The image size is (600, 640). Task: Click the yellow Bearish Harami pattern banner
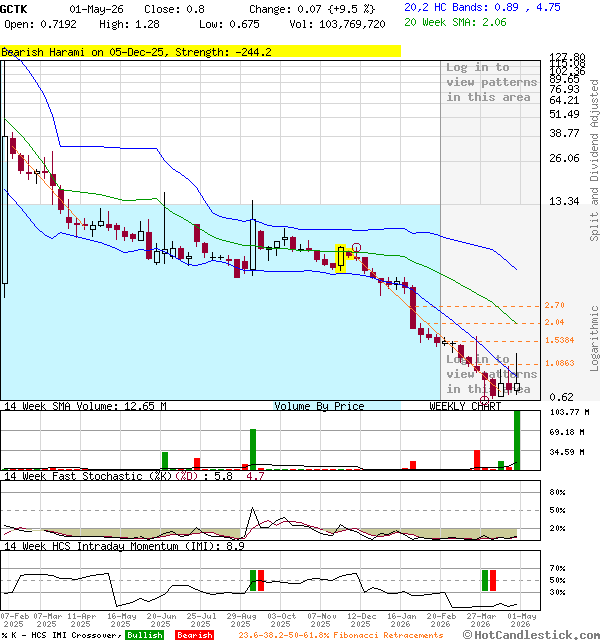tap(200, 52)
